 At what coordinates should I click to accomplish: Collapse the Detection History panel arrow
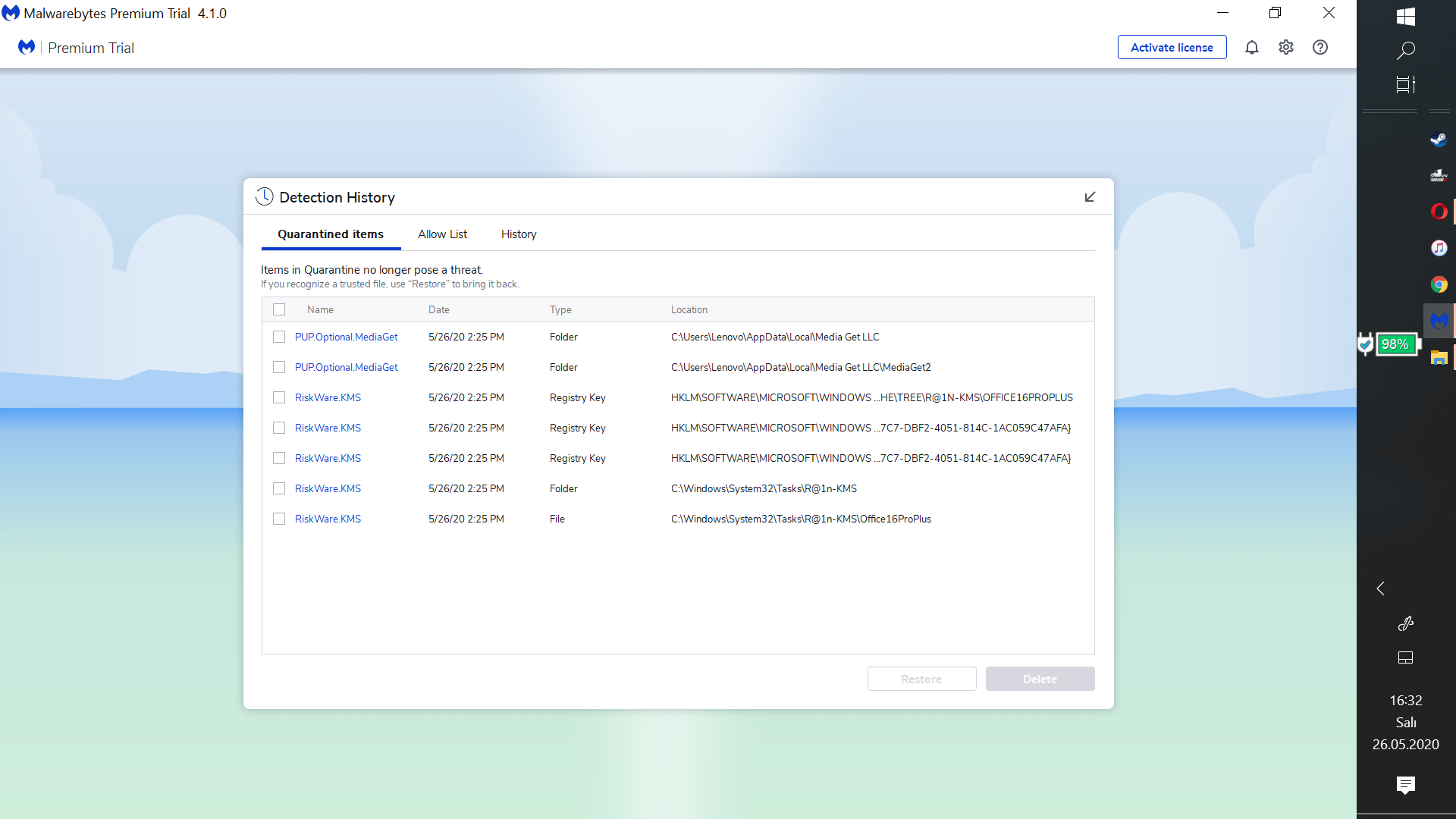point(1090,197)
